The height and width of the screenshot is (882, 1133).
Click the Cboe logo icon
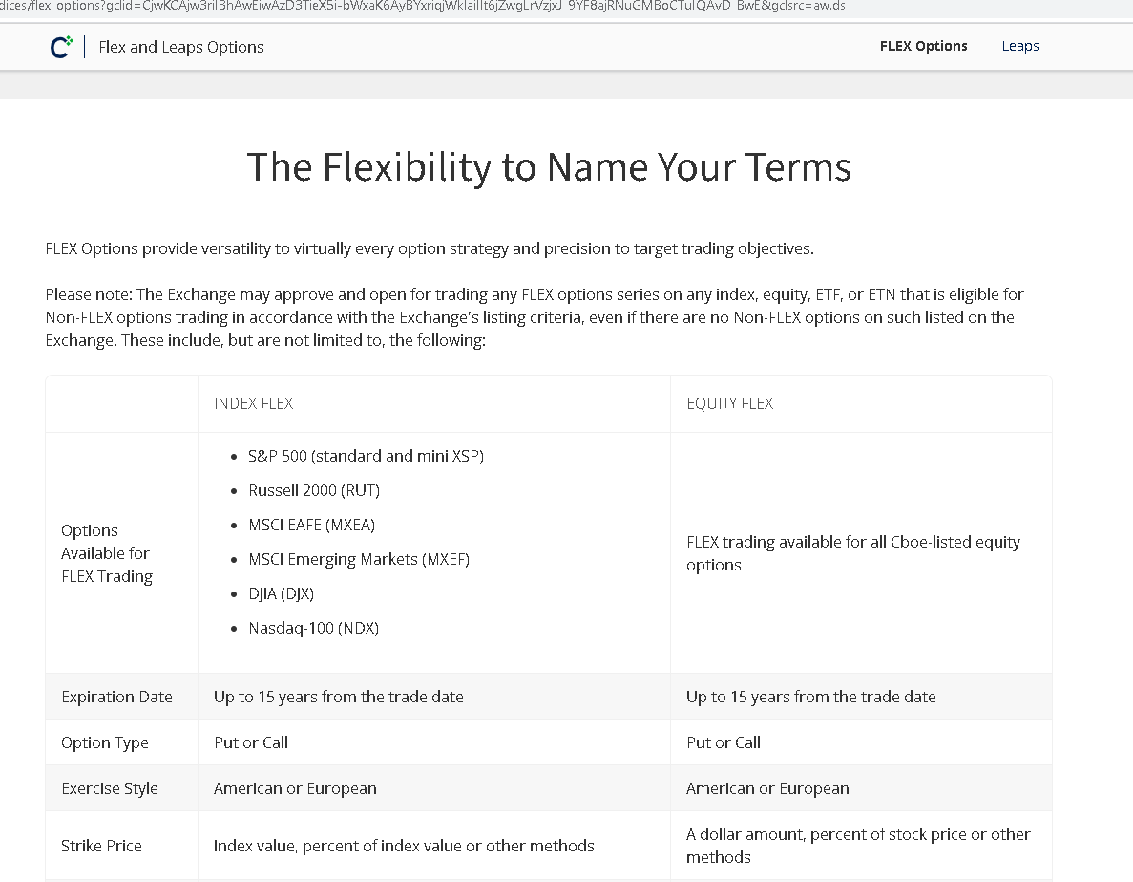[x=61, y=47]
